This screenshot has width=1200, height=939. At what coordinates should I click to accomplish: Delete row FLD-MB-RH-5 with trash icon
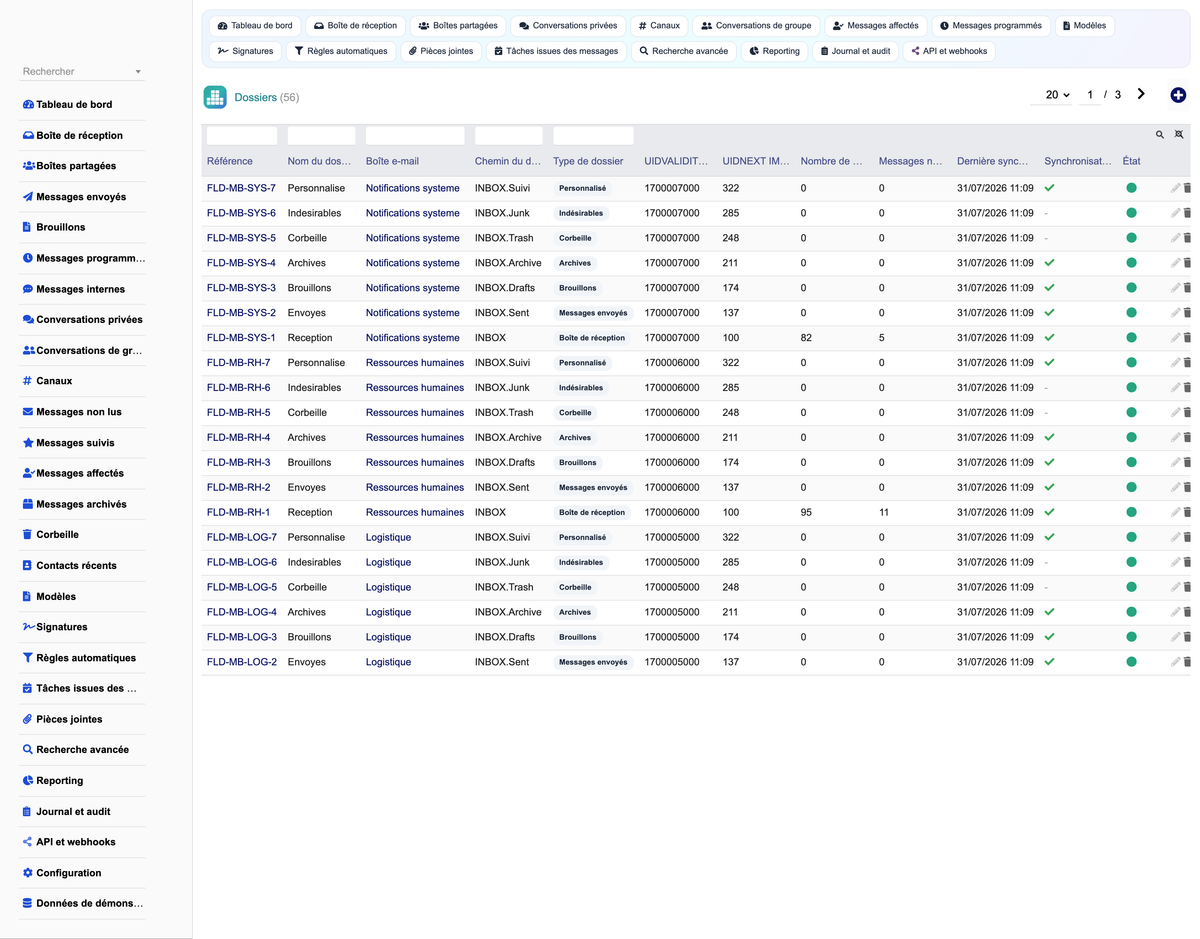tap(1187, 412)
